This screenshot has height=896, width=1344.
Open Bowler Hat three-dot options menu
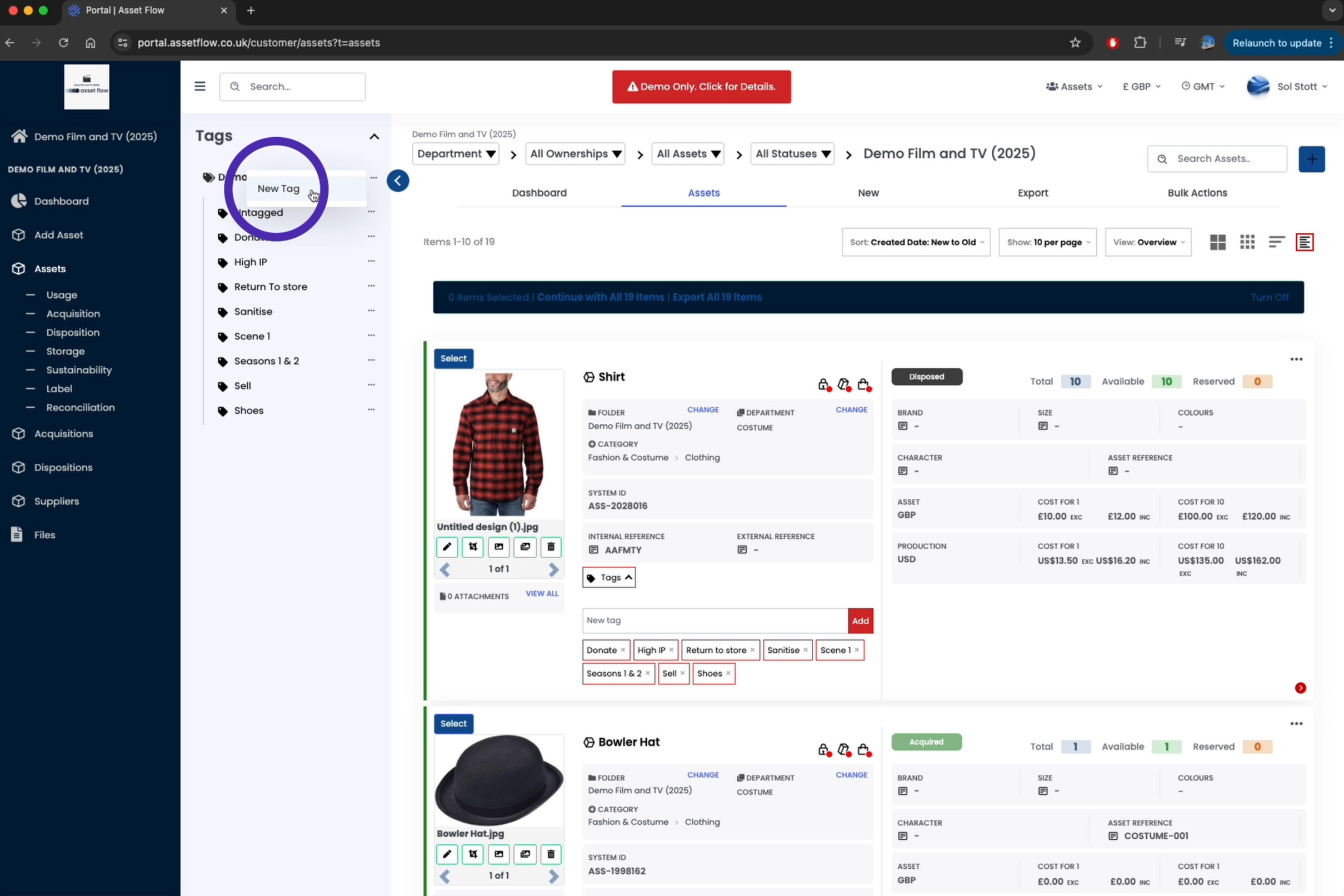point(1296,724)
